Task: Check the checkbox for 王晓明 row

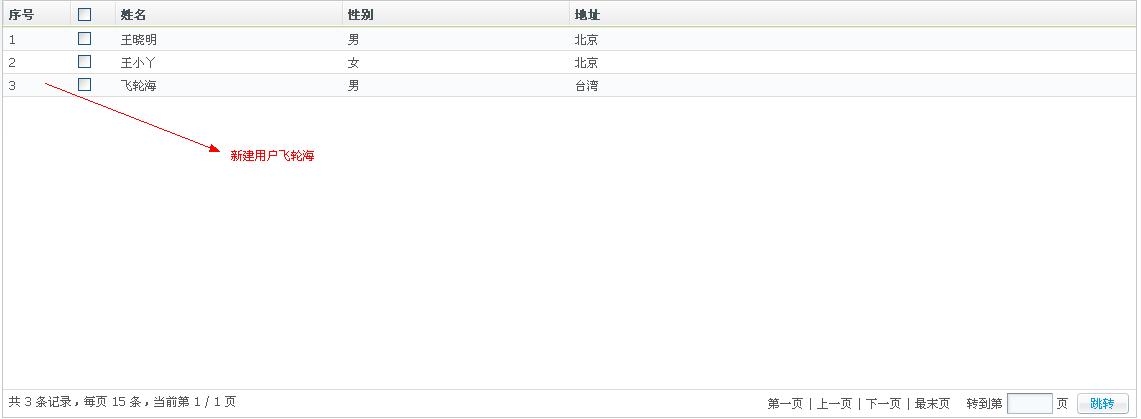Action: coord(84,39)
